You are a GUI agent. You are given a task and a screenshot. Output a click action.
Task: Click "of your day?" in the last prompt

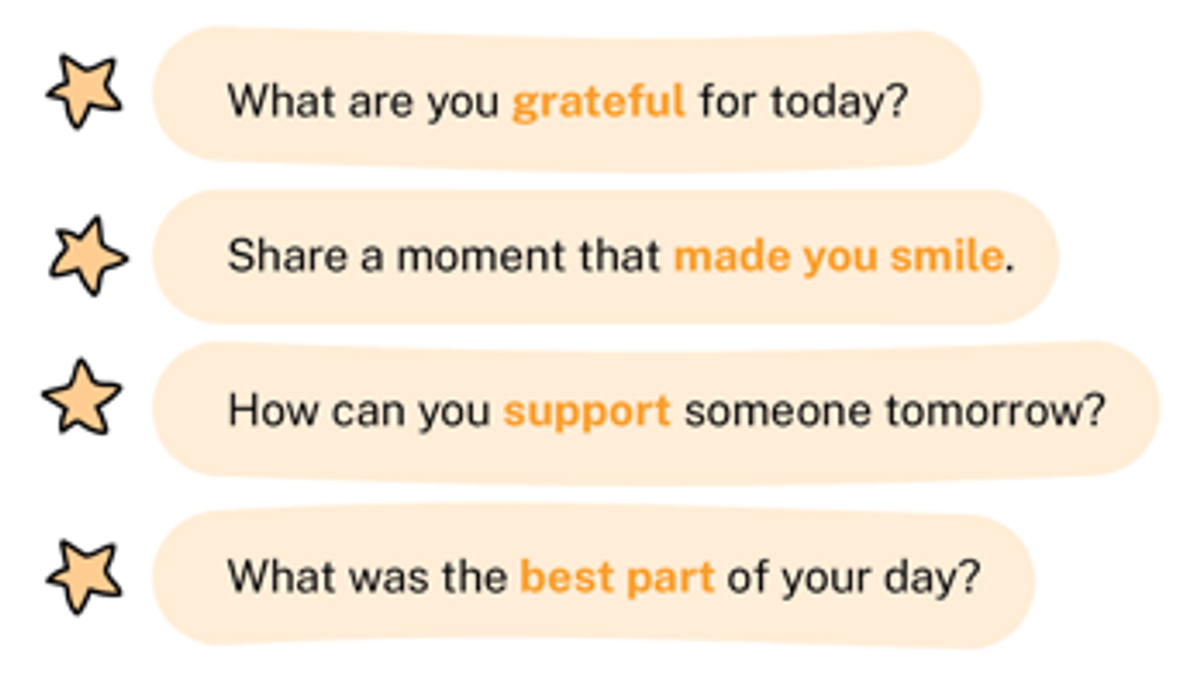(853, 579)
